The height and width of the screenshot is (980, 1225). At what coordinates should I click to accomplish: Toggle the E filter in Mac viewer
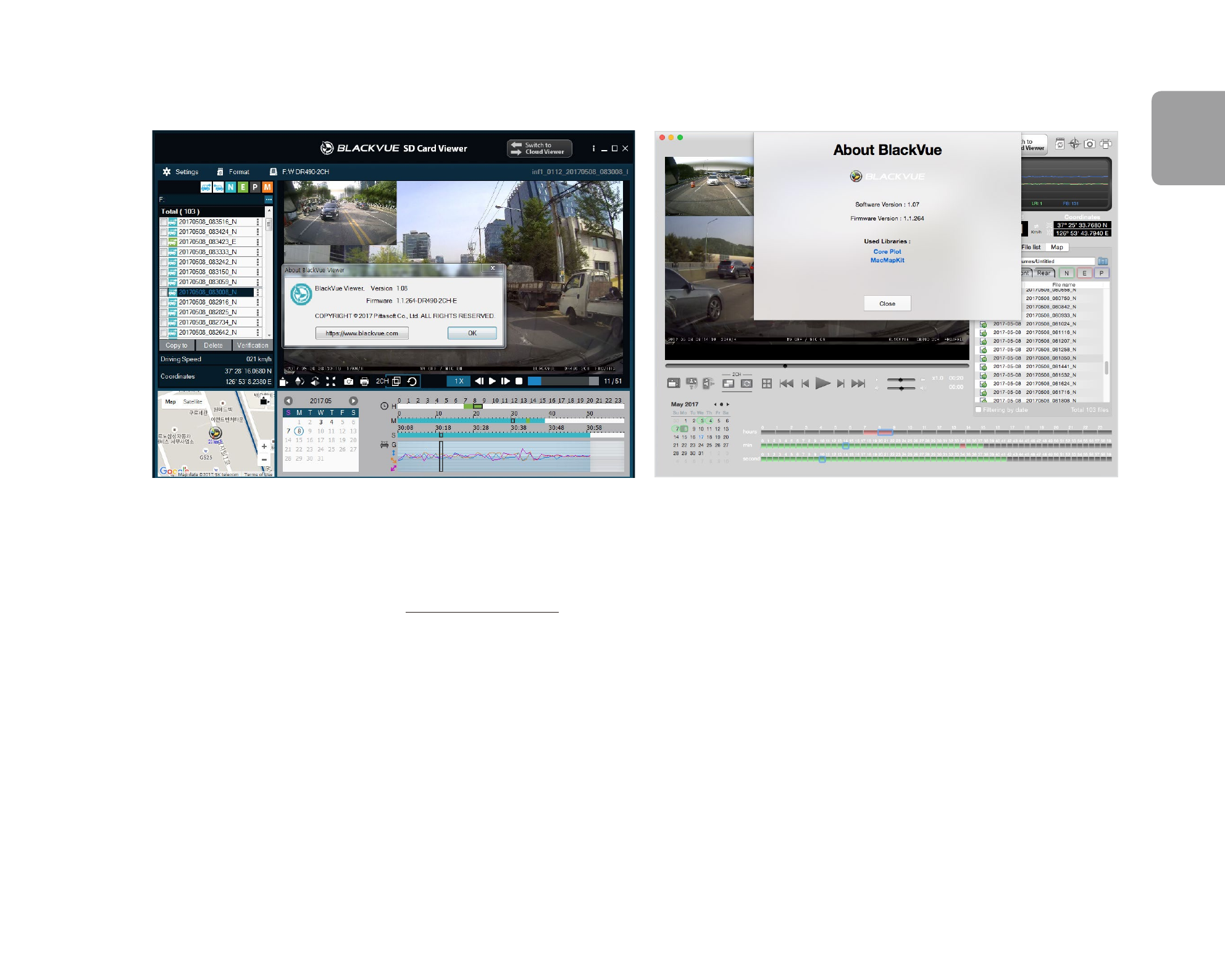(x=1084, y=273)
